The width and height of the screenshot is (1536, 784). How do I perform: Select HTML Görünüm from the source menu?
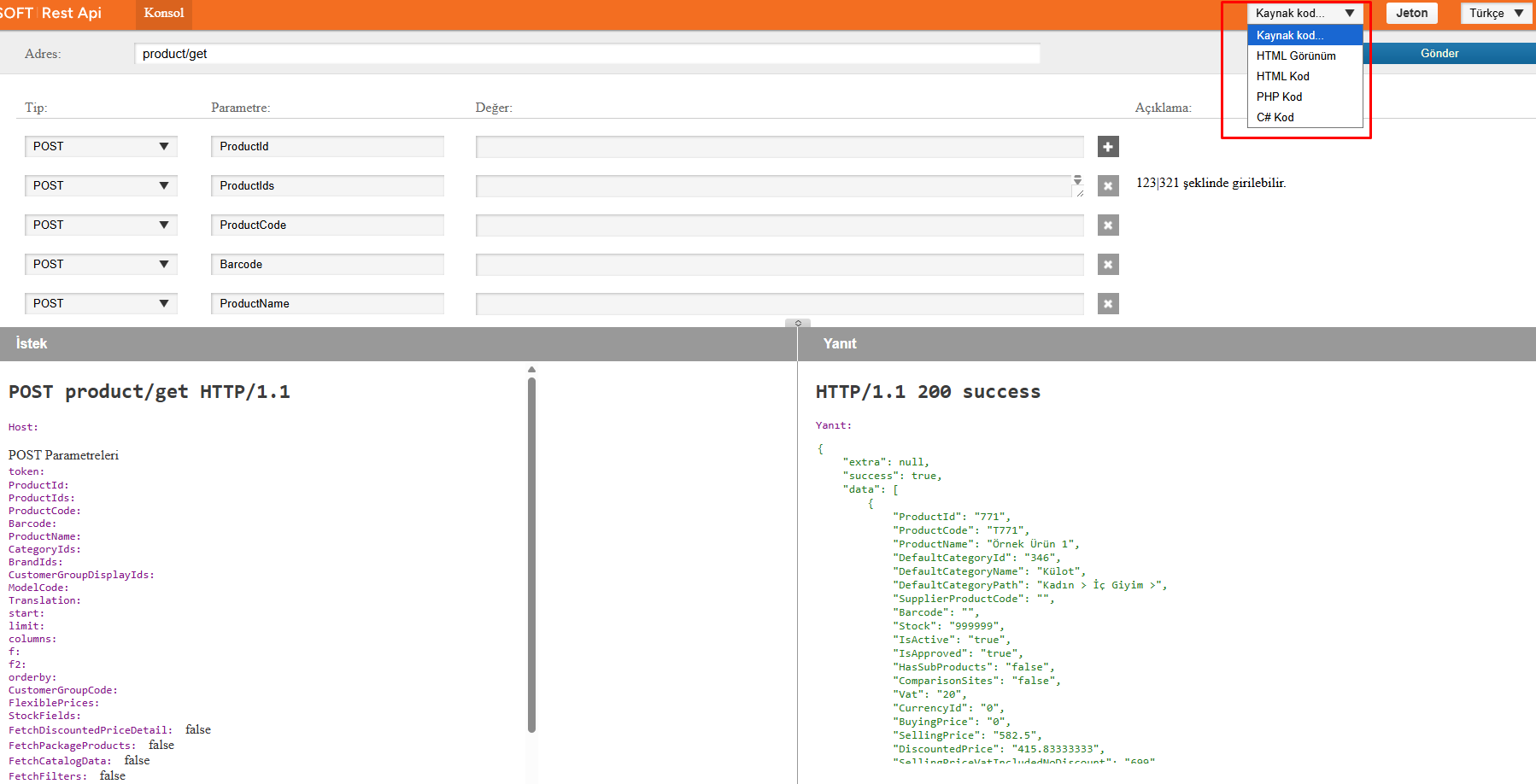pyautogui.click(x=1295, y=56)
